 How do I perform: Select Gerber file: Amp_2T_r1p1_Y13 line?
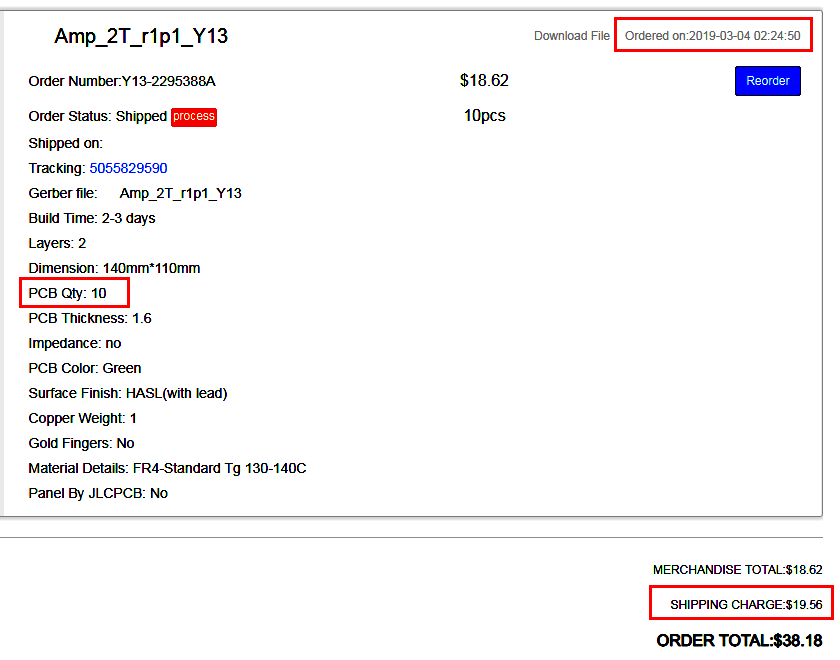[x=135, y=193]
